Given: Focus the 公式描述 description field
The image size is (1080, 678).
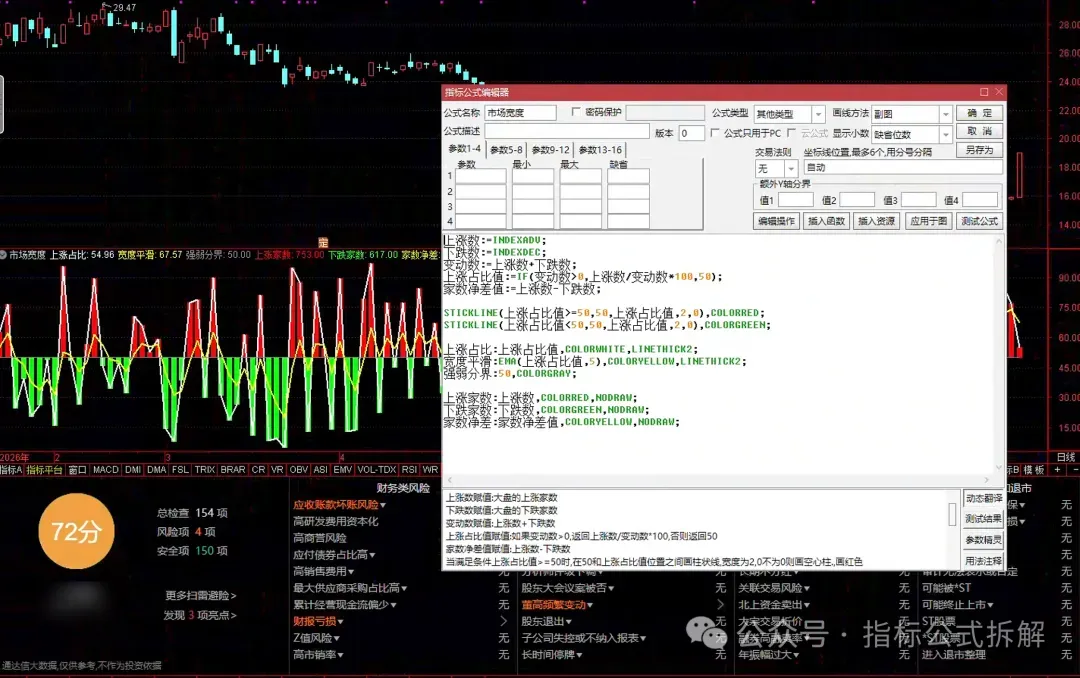Looking at the screenshot, I should (x=566, y=131).
